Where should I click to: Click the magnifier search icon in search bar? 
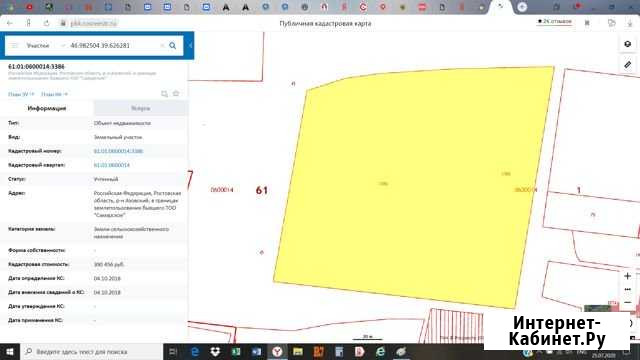[173, 45]
